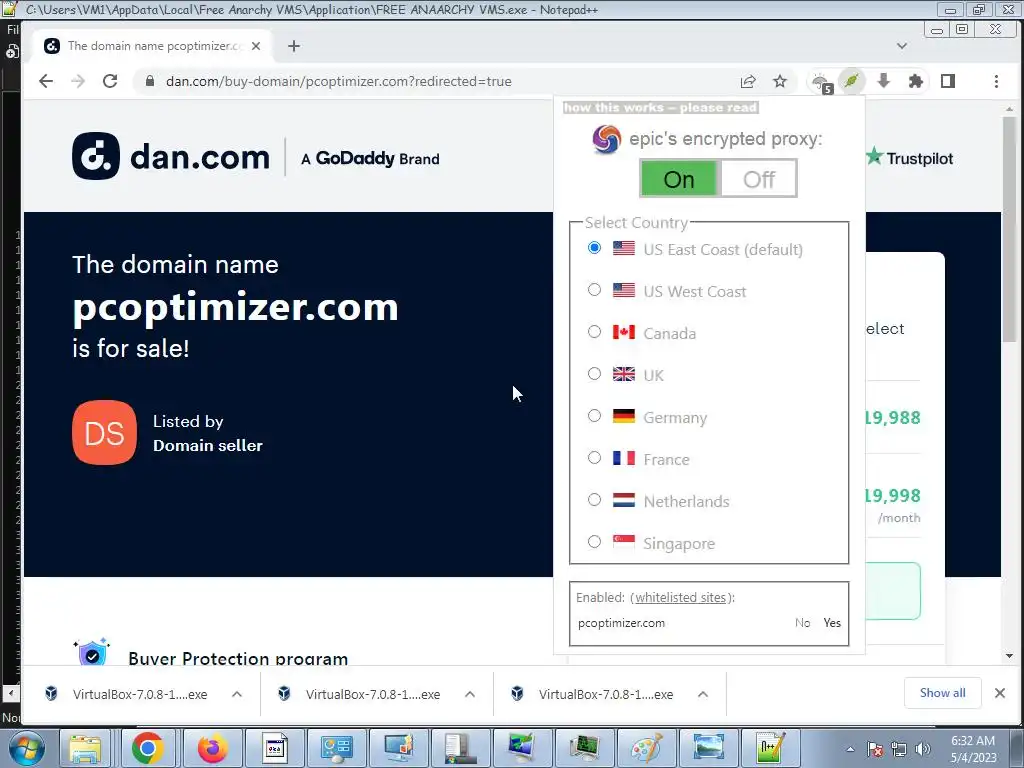Click the browser forward arrow
The height and width of the screenshot is (768, 1024).
tap(78, 81)
